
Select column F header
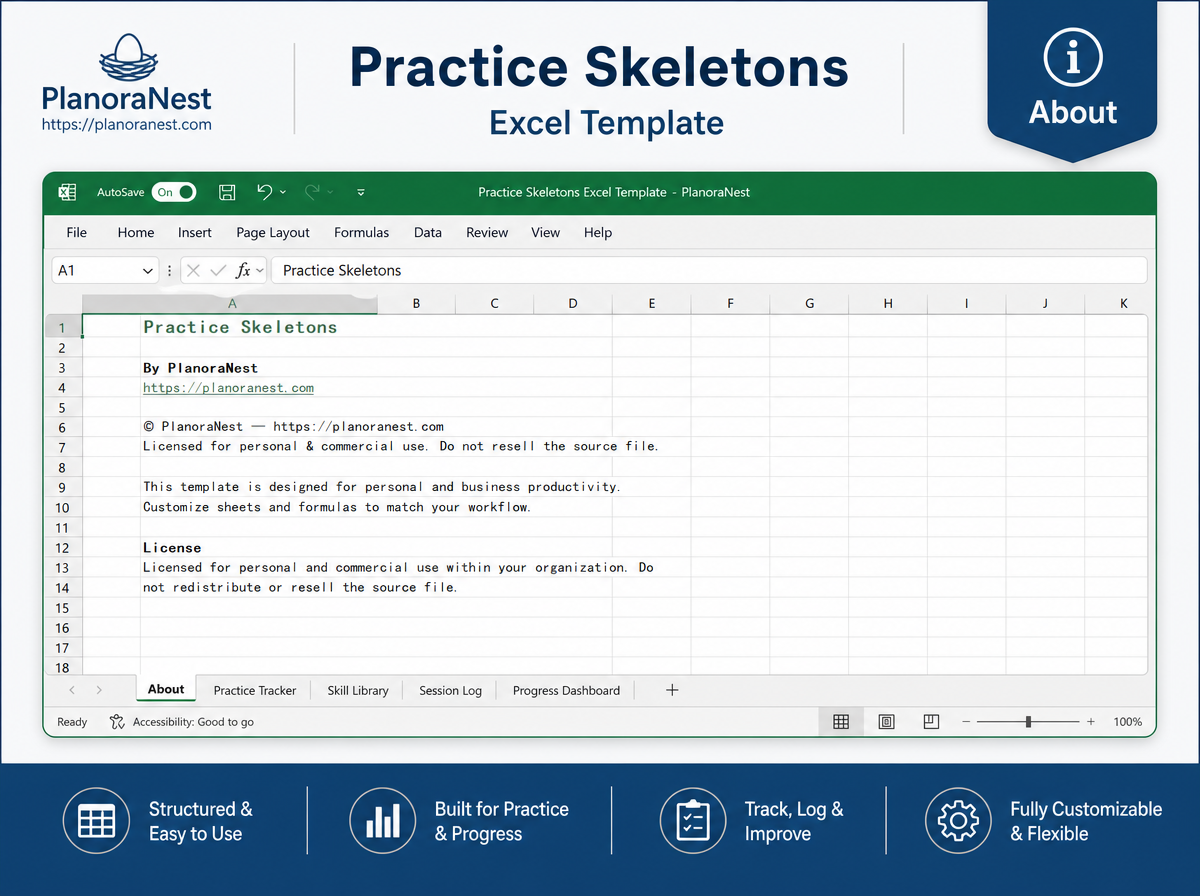click(730, 303)
